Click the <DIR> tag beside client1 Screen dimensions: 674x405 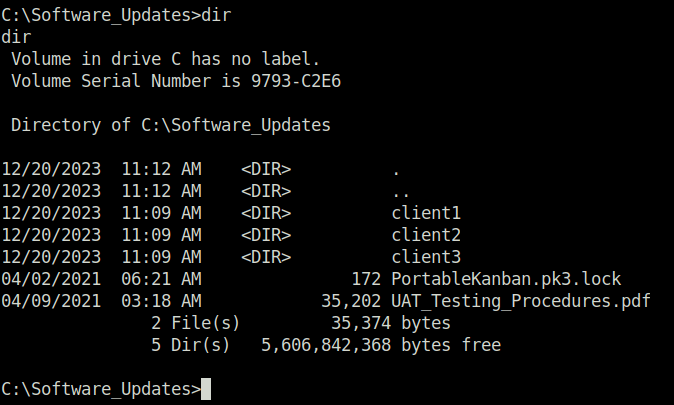[266, 213]
